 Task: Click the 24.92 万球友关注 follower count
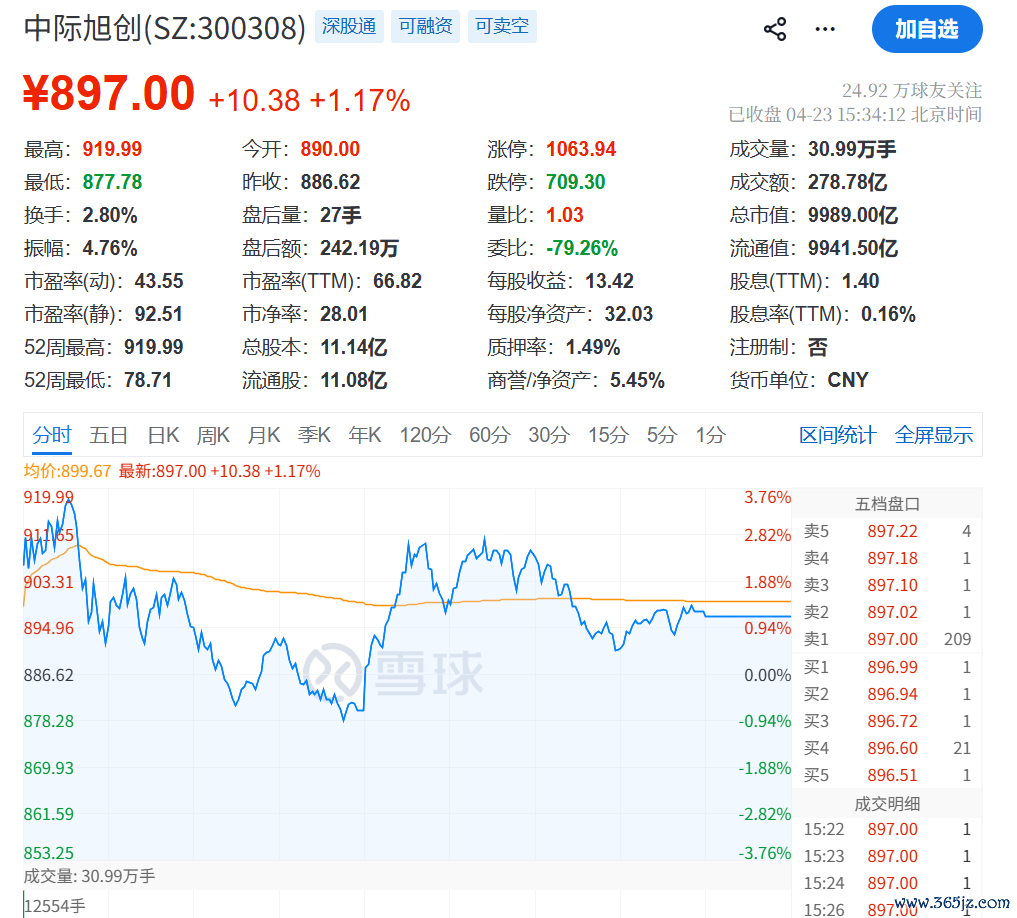(x=912, y=90)
